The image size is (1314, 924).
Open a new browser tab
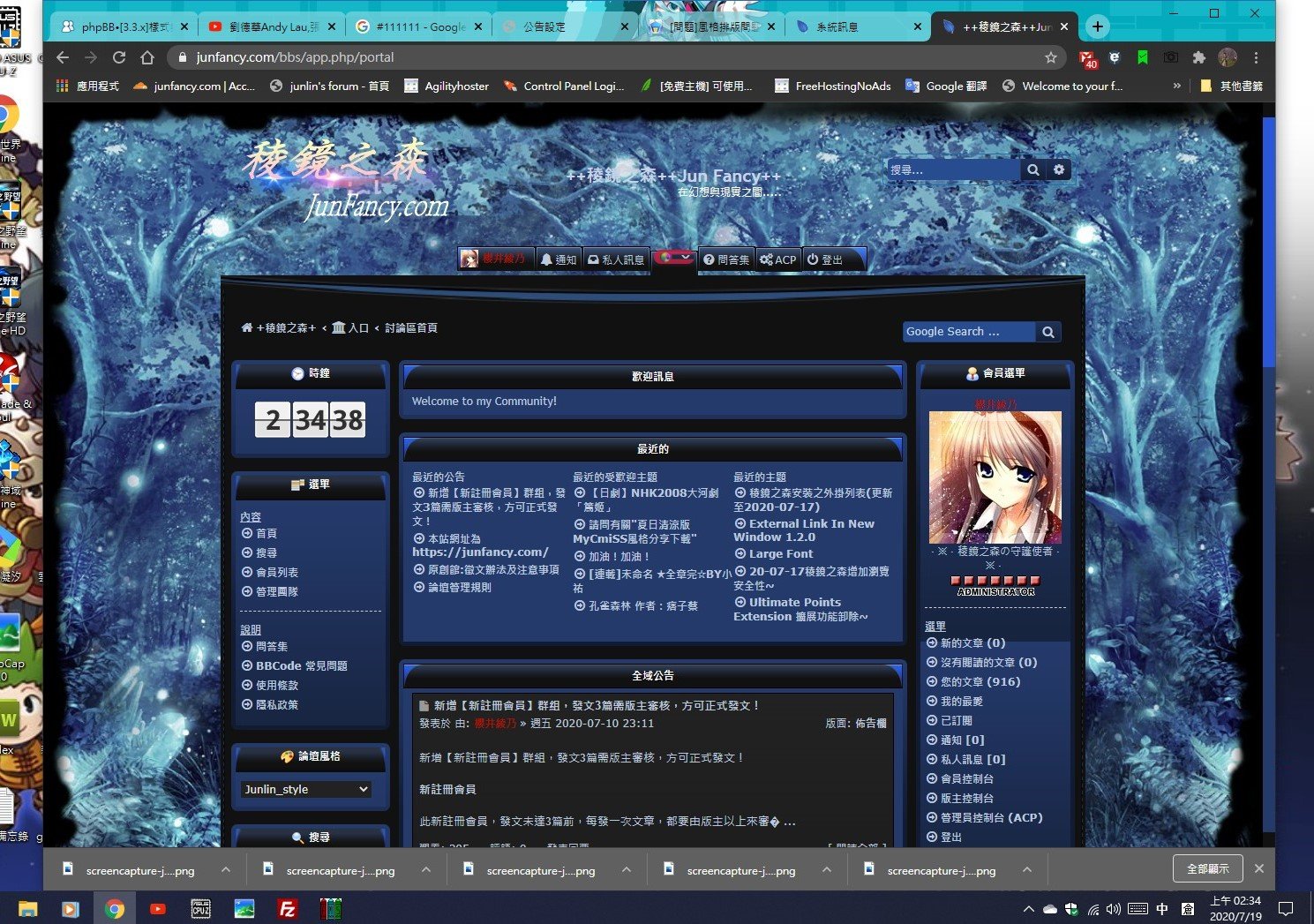(1097, 26)
